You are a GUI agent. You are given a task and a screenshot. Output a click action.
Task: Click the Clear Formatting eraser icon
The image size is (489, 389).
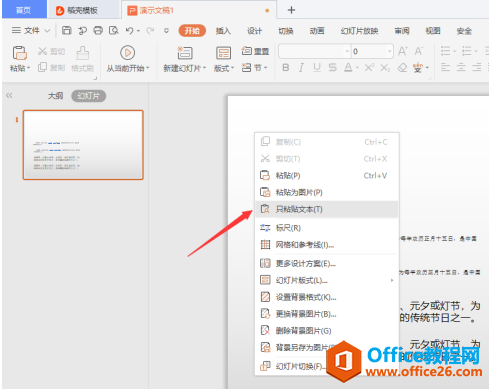[x=402, y=68]
